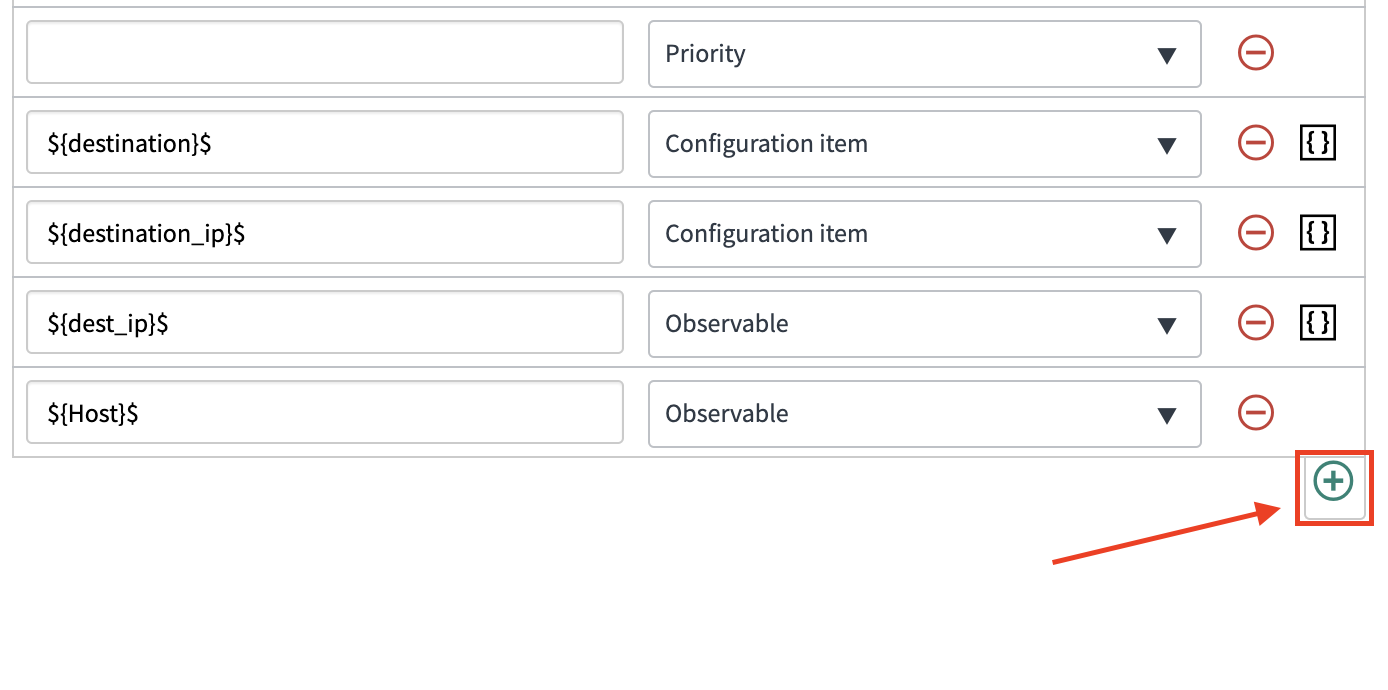This screenshot has width=1388, height=690.
Task: Open braces icon for ${dest_ip}$ row
Action: tap(1318, 323)
